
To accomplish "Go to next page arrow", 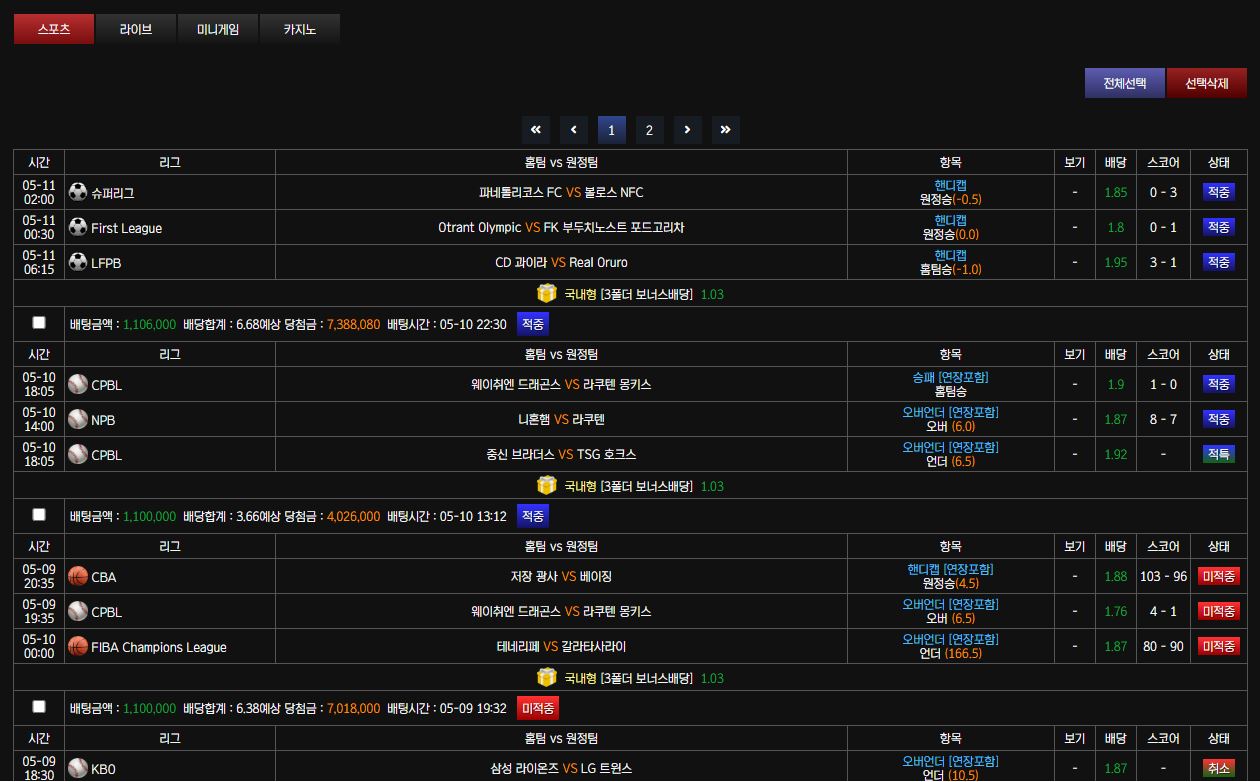I will tap(687, 130).
